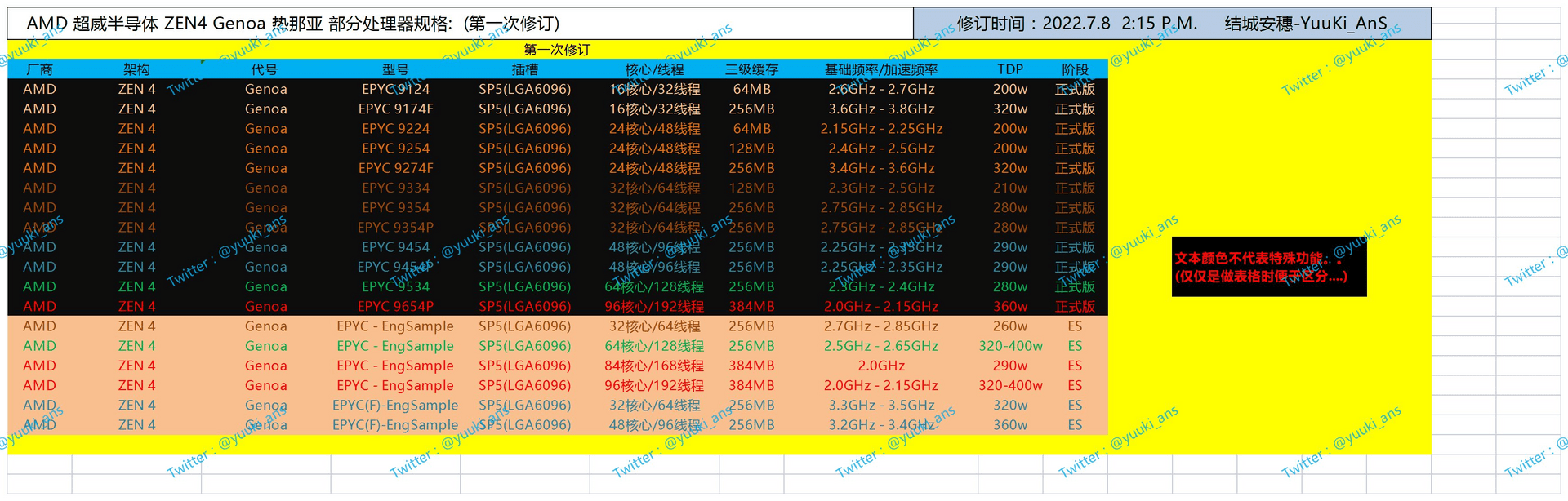This screenshot has height=501, width=1568.
Task: Click the EPYC 9124 model cell
Action: pyautogui.click(x=395, y=89)
